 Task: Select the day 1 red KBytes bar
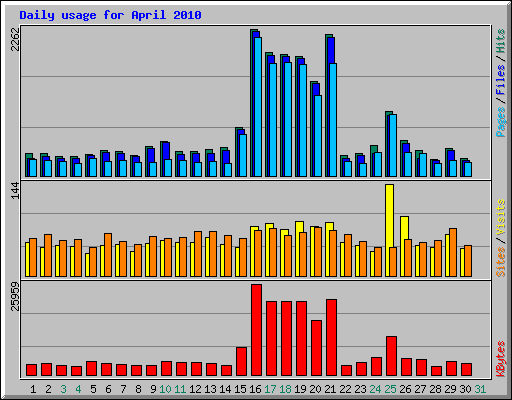pyautogui.click(x=31, y=370)
